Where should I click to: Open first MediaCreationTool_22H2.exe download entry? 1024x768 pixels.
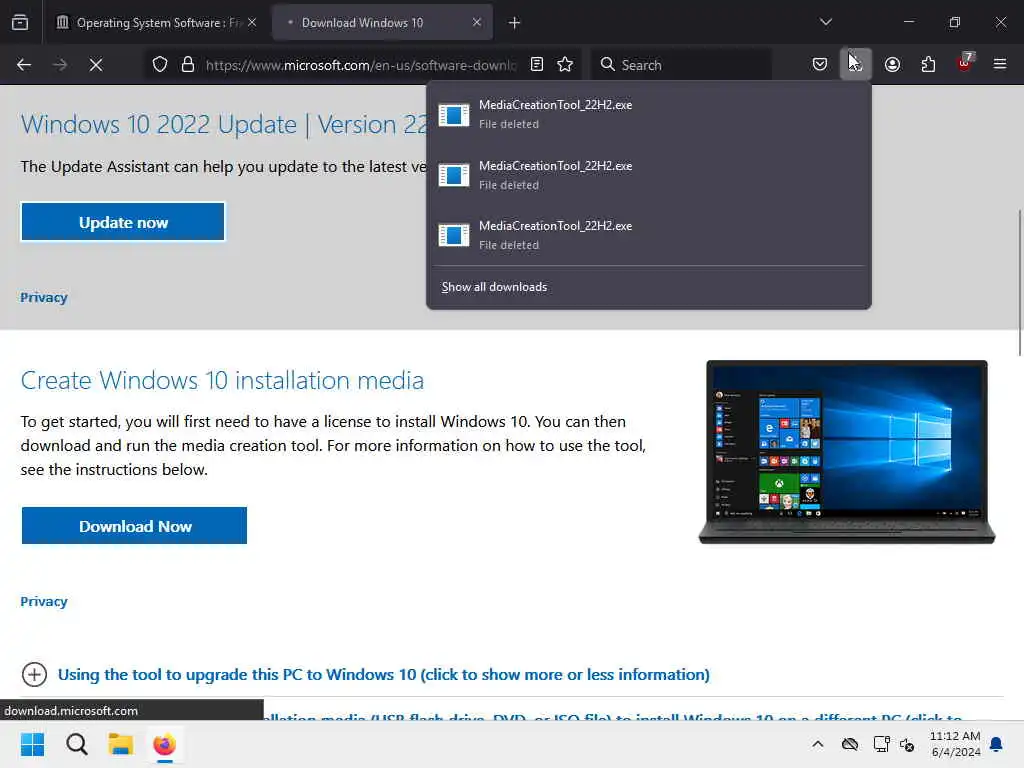click(x=648, y=114)
